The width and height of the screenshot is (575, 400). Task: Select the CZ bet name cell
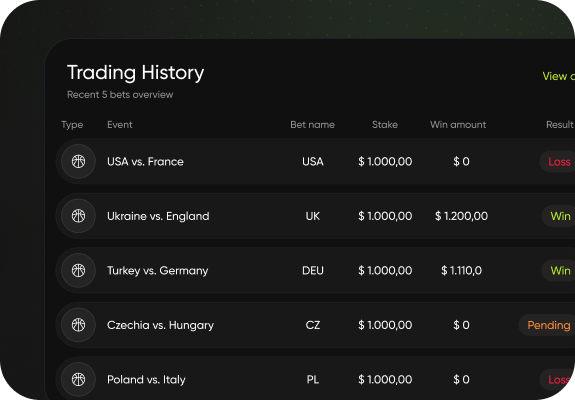[313, 325]
